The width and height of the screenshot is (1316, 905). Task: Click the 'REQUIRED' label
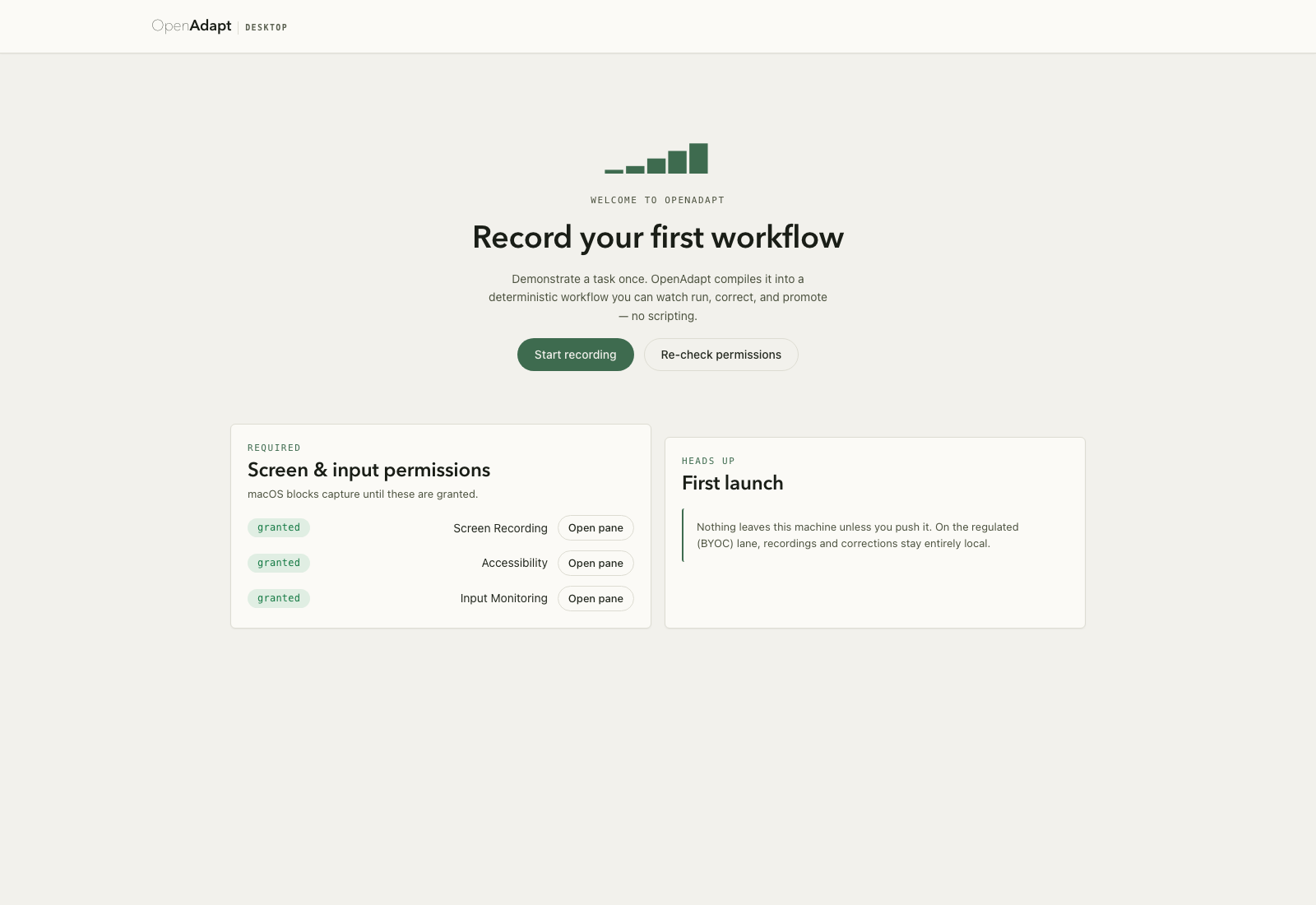click(x=274, y=448)
